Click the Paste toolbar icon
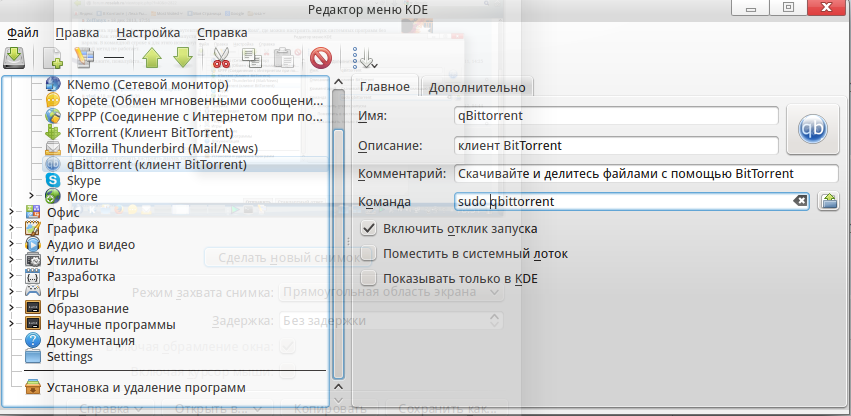The image size is (851, 416). [x=283, y=57]
